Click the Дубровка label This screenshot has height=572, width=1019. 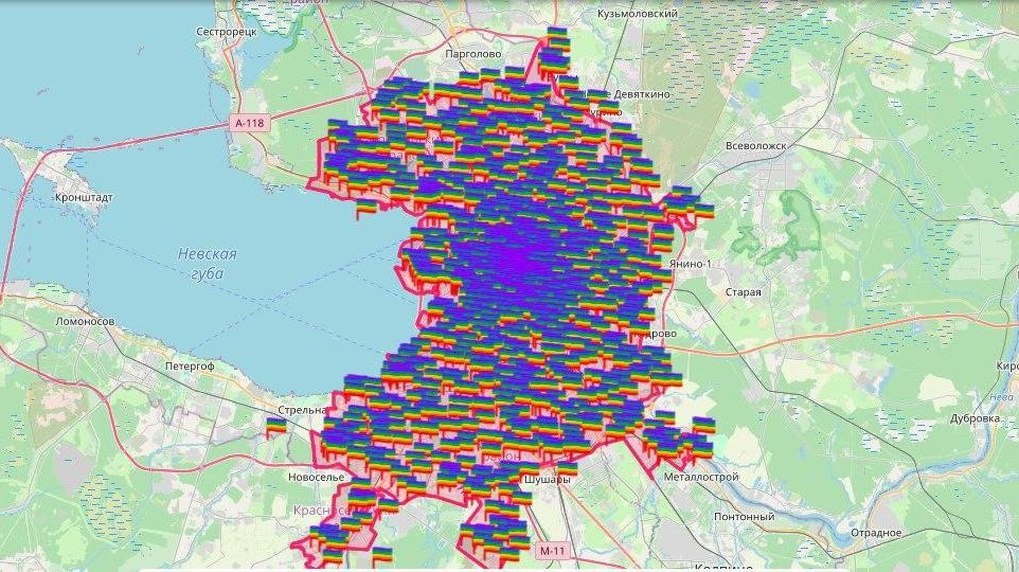(x=974, y=419)
